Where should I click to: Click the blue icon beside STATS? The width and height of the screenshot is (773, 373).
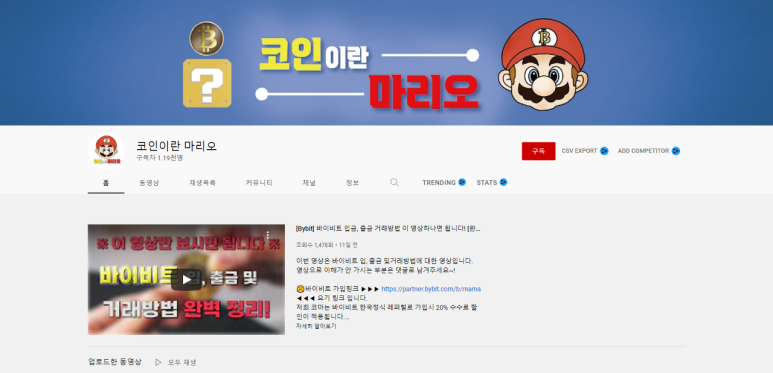pos(503,182)
